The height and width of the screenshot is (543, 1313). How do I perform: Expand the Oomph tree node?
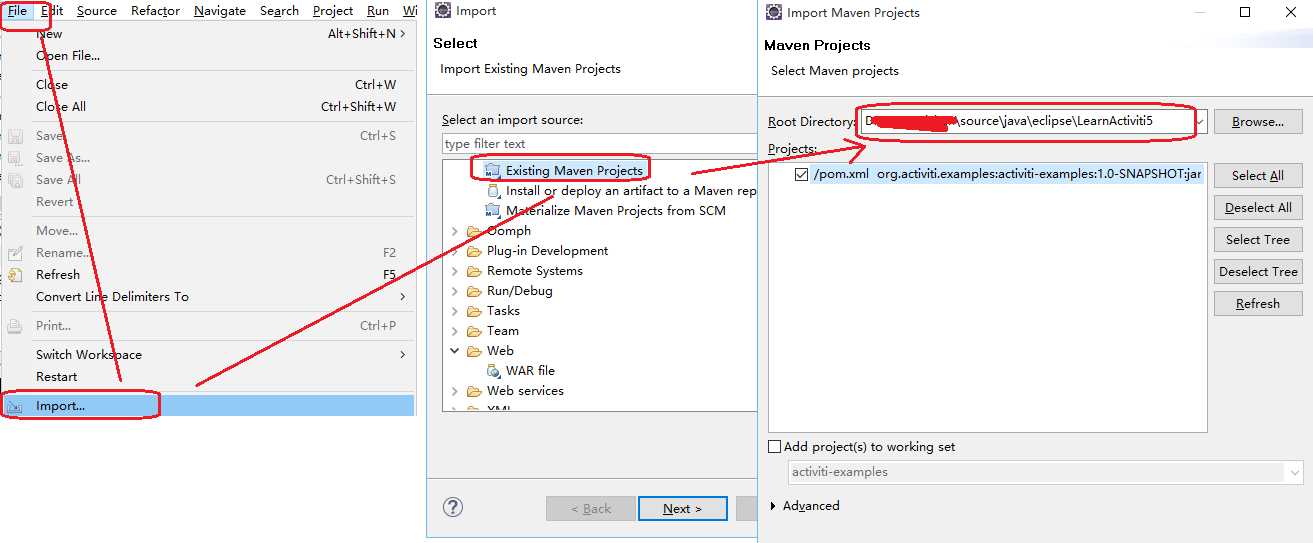[x=455, y=231]
